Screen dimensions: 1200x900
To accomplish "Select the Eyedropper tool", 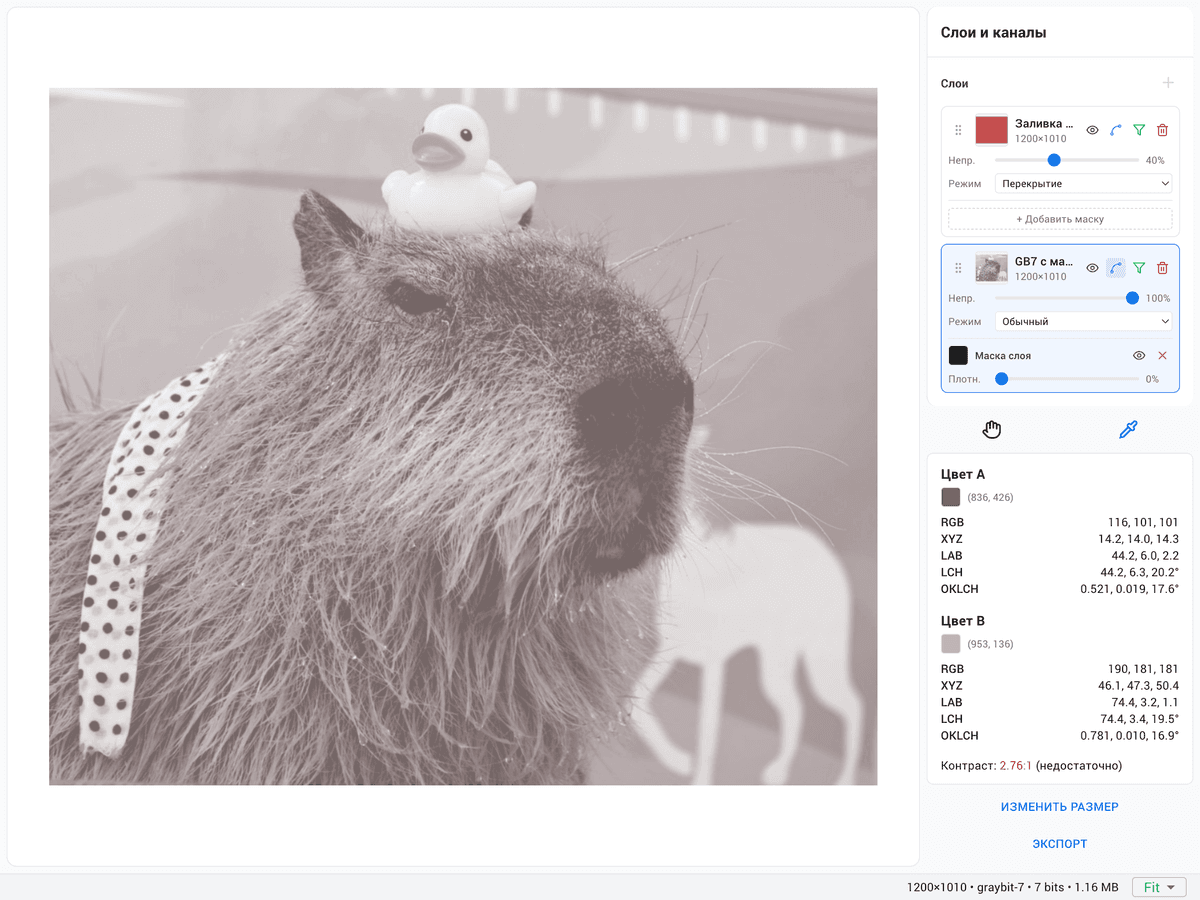I will pyautogui.click(x=1128, y=430).
